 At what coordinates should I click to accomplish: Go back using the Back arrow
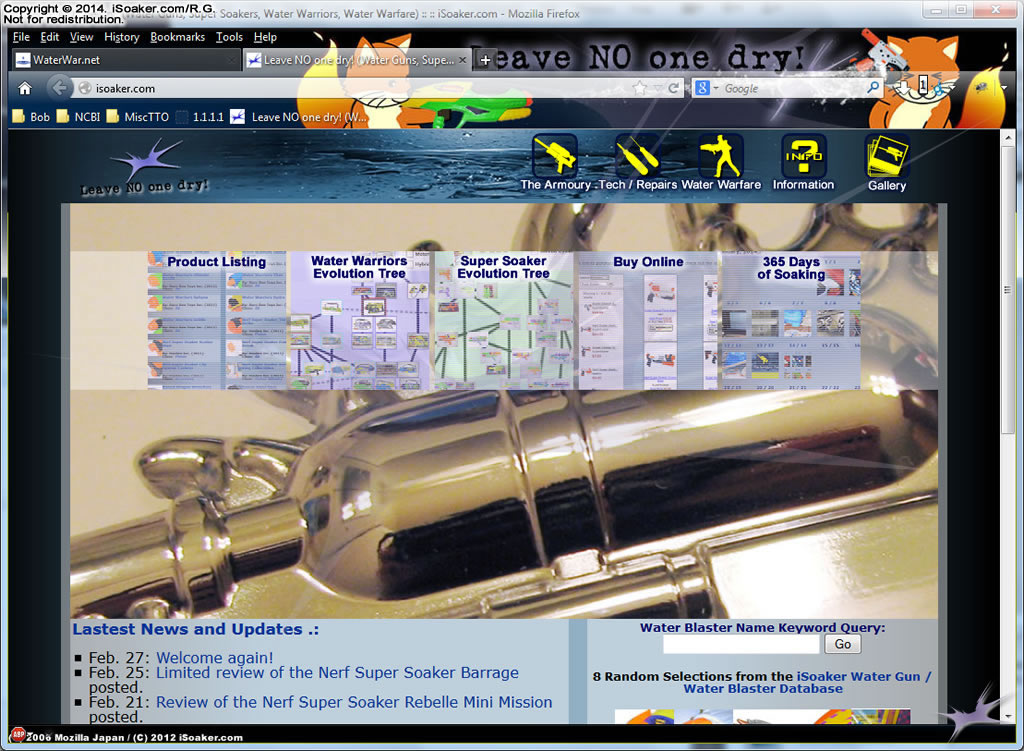(59, 88)
